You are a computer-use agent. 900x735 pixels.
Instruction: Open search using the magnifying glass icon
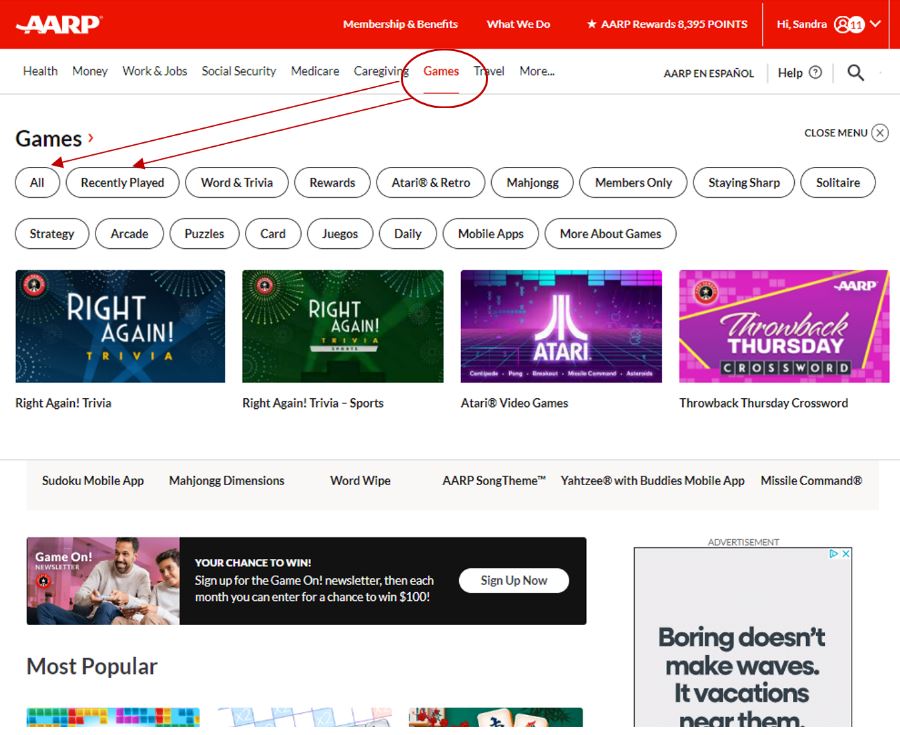point(855,72)
